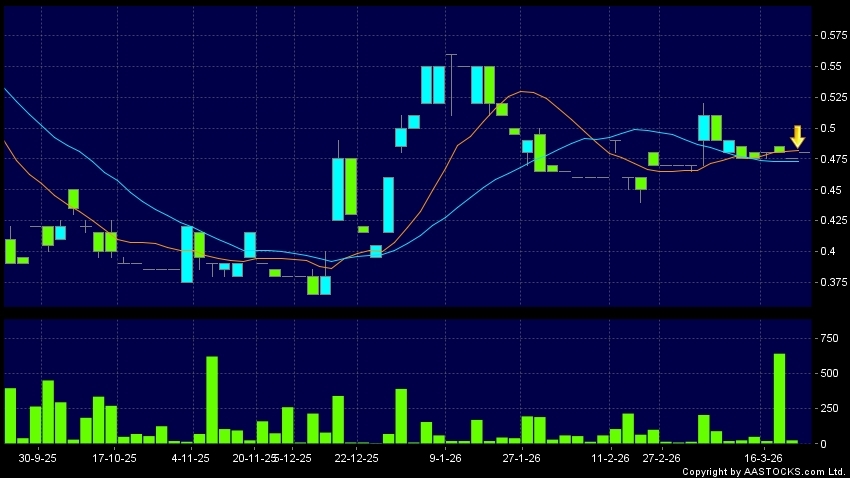The height and width of the screenshot is (478, 850).
Task: Select the 0.45 price axis label
Action: 829,190
